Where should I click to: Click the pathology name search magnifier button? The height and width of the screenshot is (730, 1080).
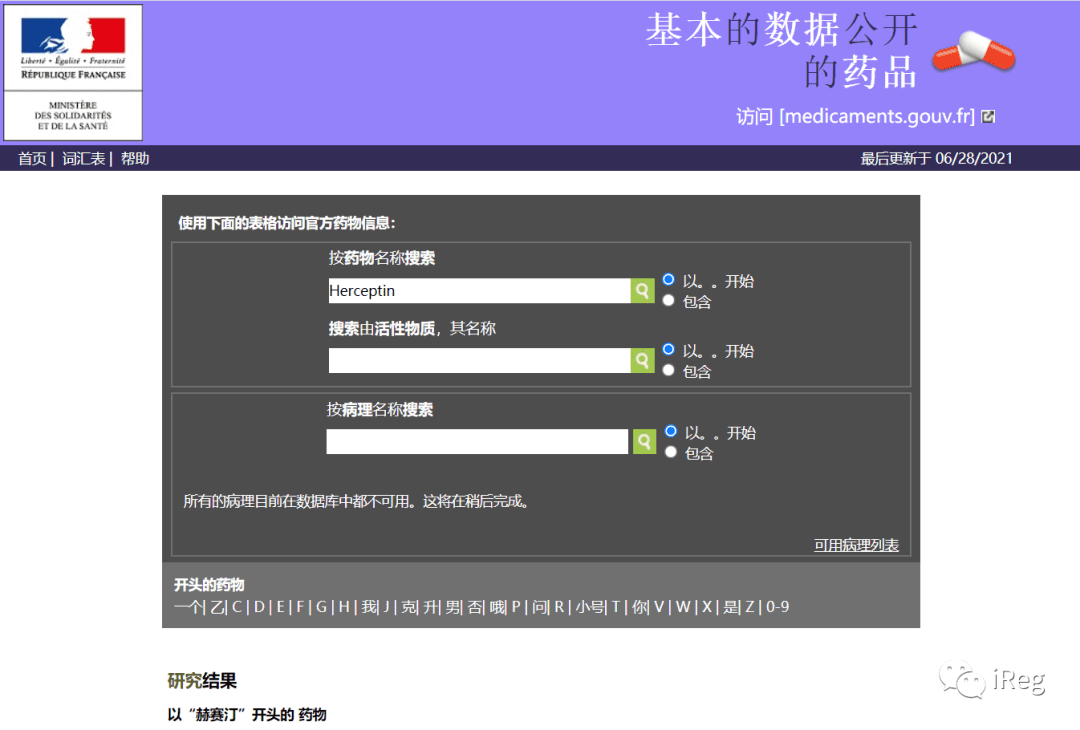(643, 441)
